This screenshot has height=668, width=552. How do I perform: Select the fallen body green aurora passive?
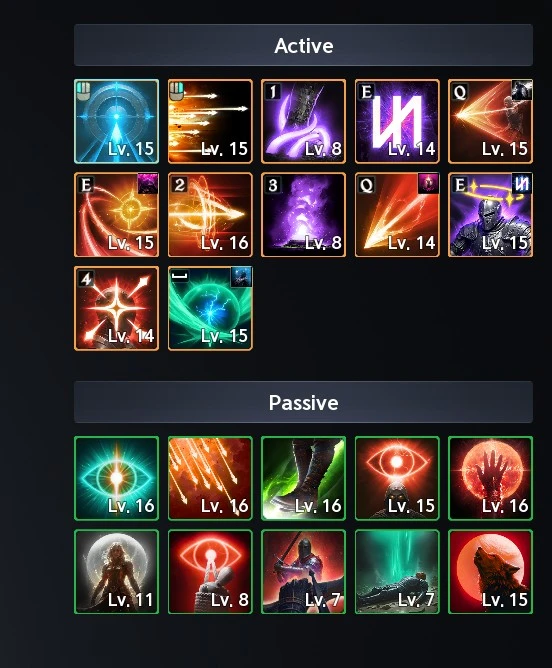coord(397,572)
